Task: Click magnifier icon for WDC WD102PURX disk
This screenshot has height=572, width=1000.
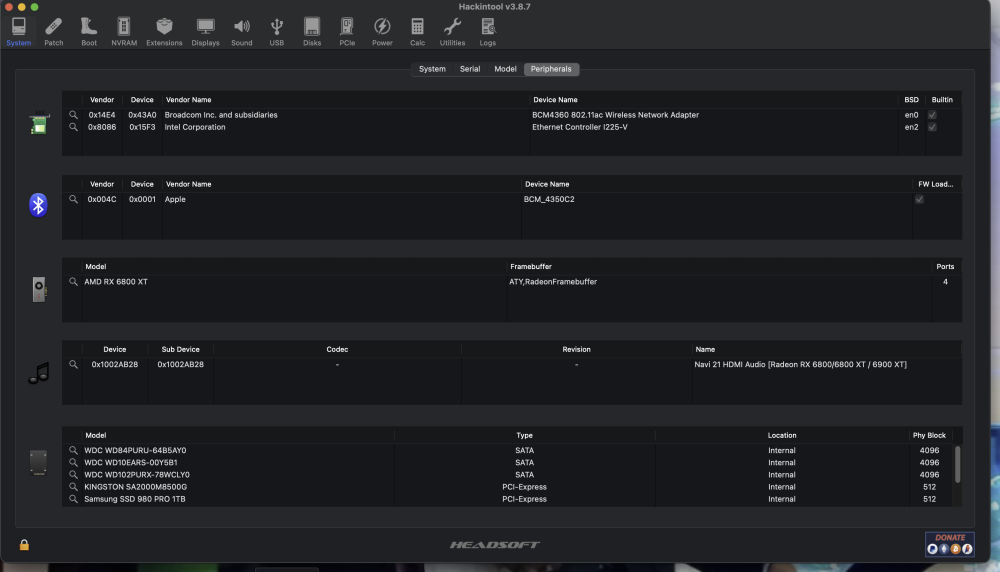Action: pos(73,474)
